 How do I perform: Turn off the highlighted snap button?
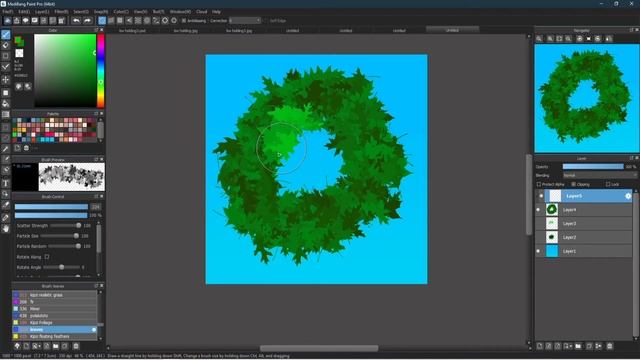102,20
